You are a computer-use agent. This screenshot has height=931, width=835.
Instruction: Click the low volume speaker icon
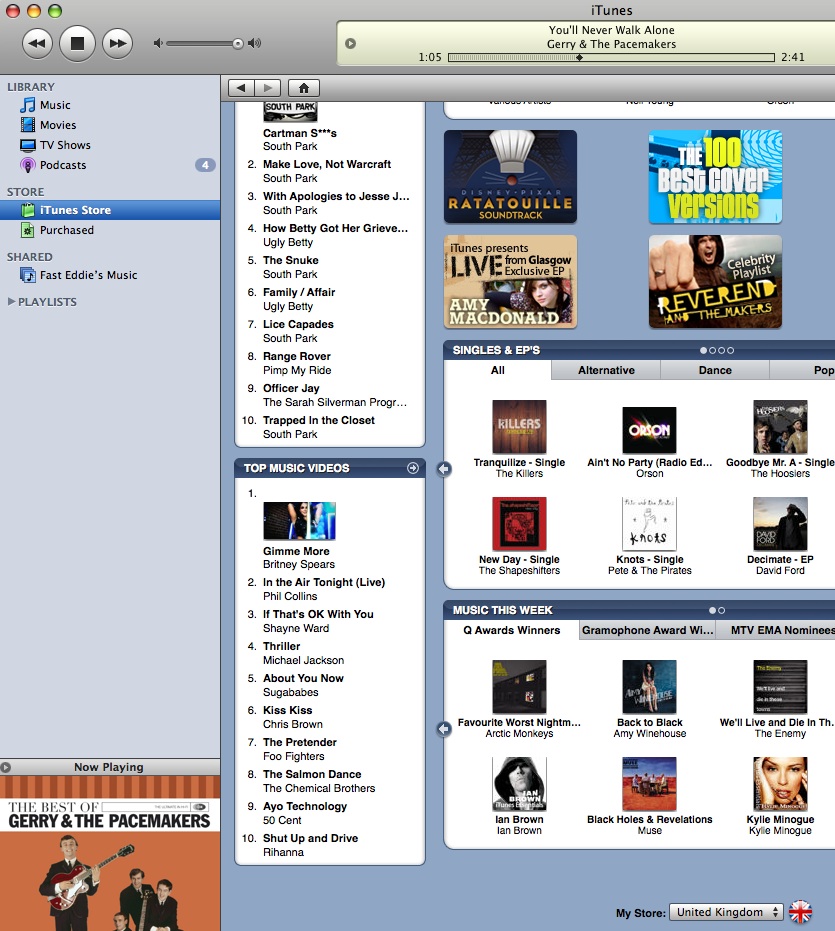click(x=157, y=43)
